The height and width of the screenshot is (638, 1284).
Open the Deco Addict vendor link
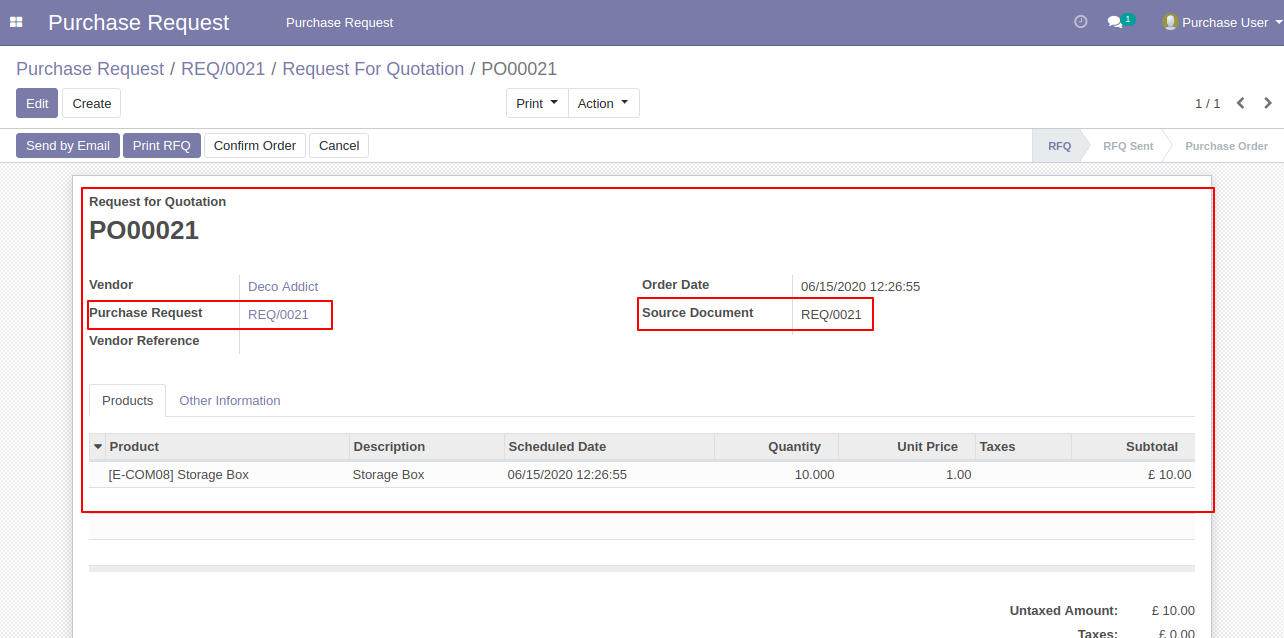click(x=283, y=286)
